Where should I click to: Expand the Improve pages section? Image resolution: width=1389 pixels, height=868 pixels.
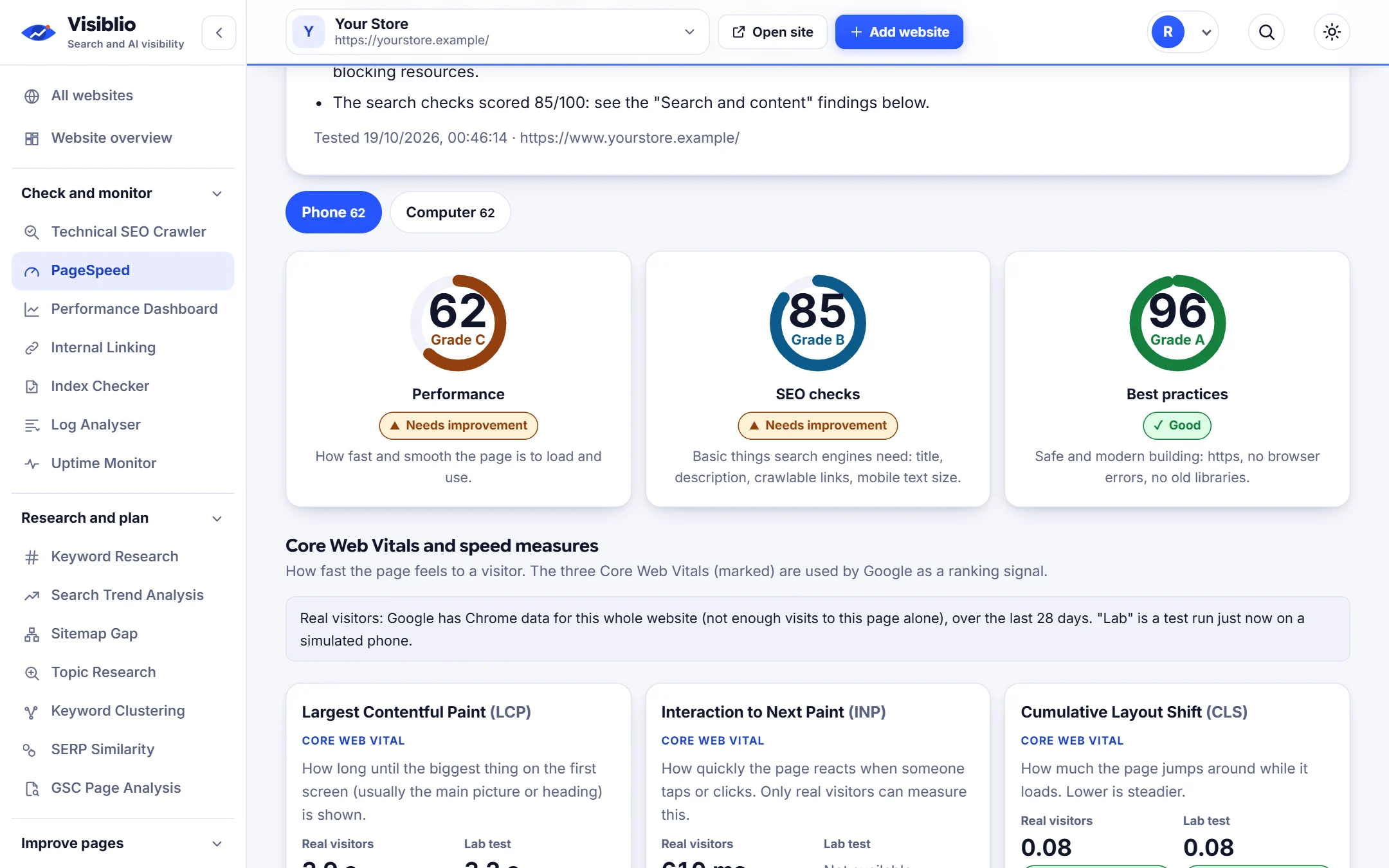[123, 844]
